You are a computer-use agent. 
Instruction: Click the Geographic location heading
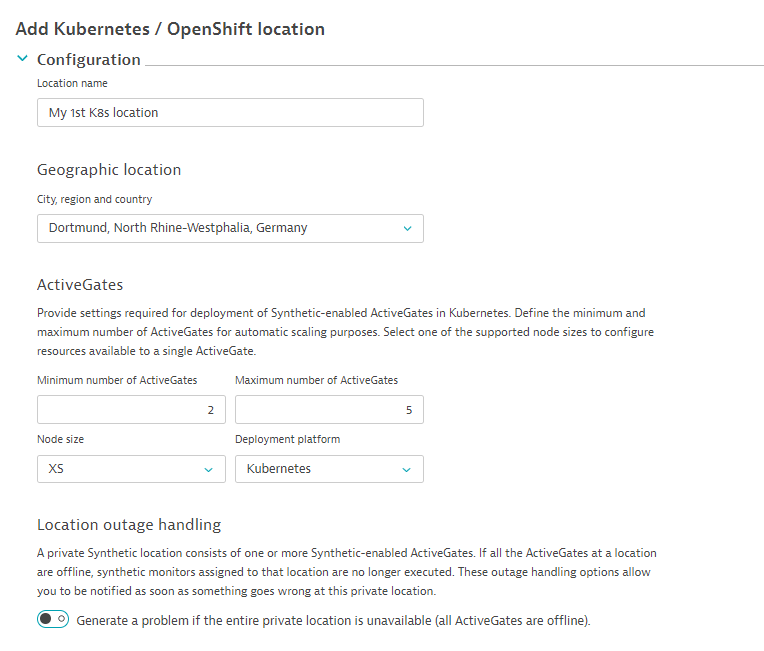109,170
